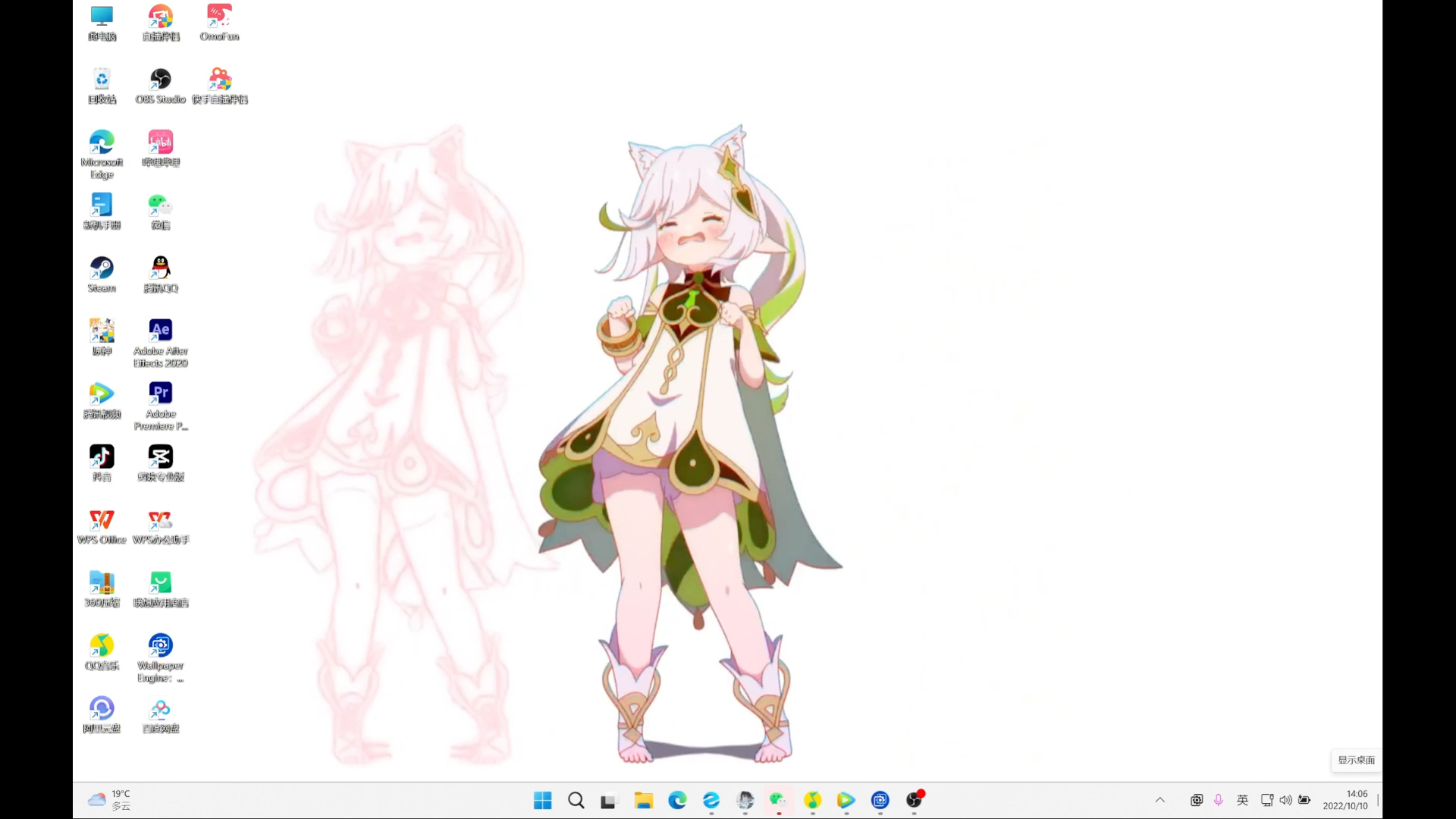Viewport: 1456px width, 819px height.
Task: Open the 腾讯视频 desktop shortcut
Action: pos(102,401)
